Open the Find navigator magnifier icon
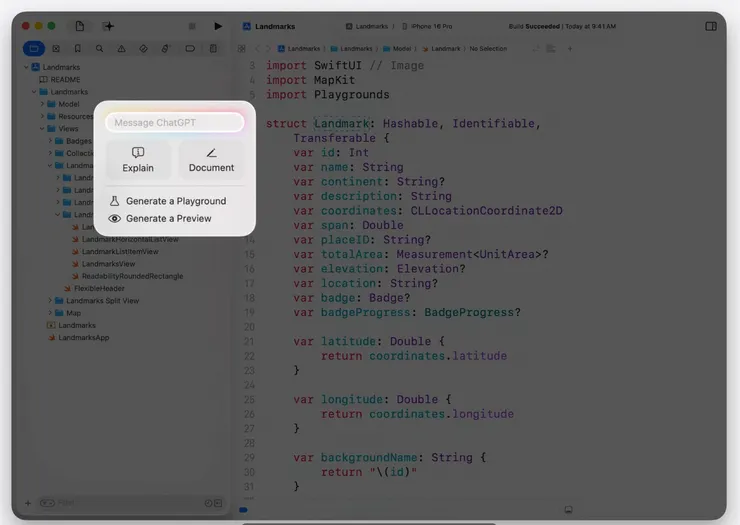 coord(99,48)
